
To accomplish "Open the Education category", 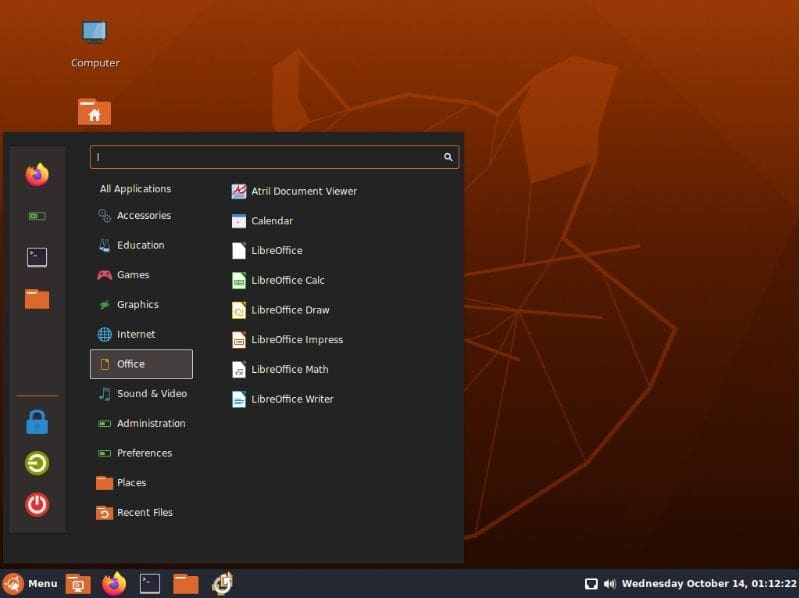I will (141, 245).
